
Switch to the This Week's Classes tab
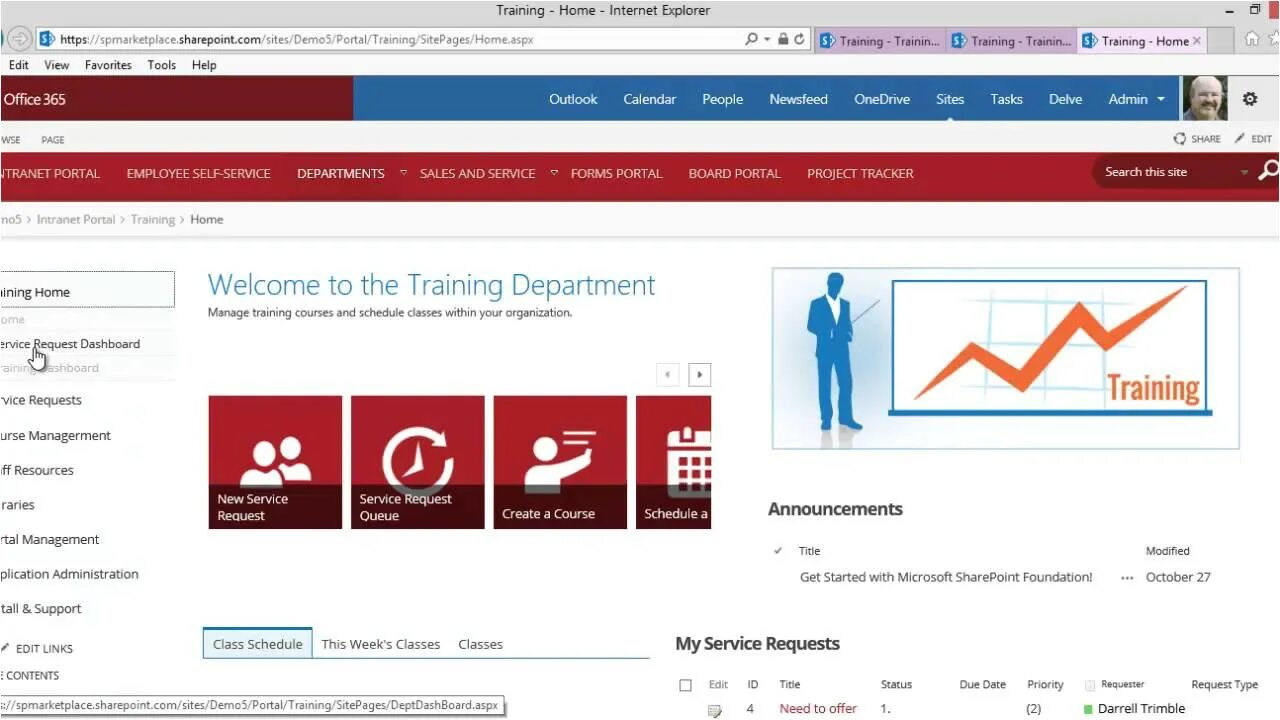coord(381,644)
